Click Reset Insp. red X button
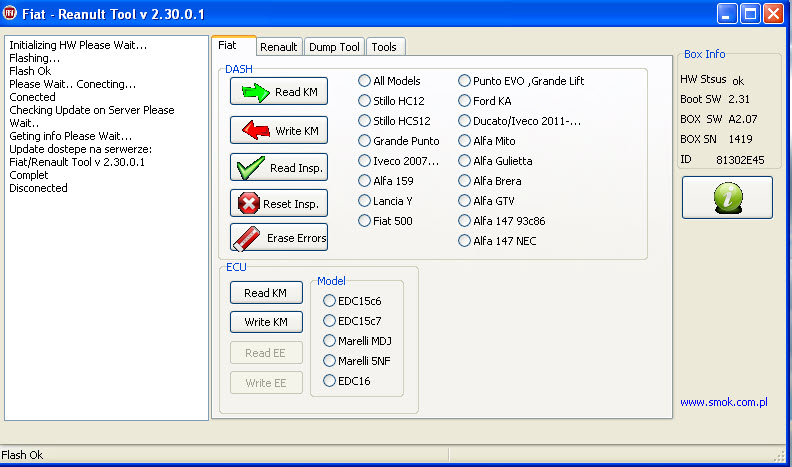The width and height of the screenshot is (792, 467). (279, 203)
